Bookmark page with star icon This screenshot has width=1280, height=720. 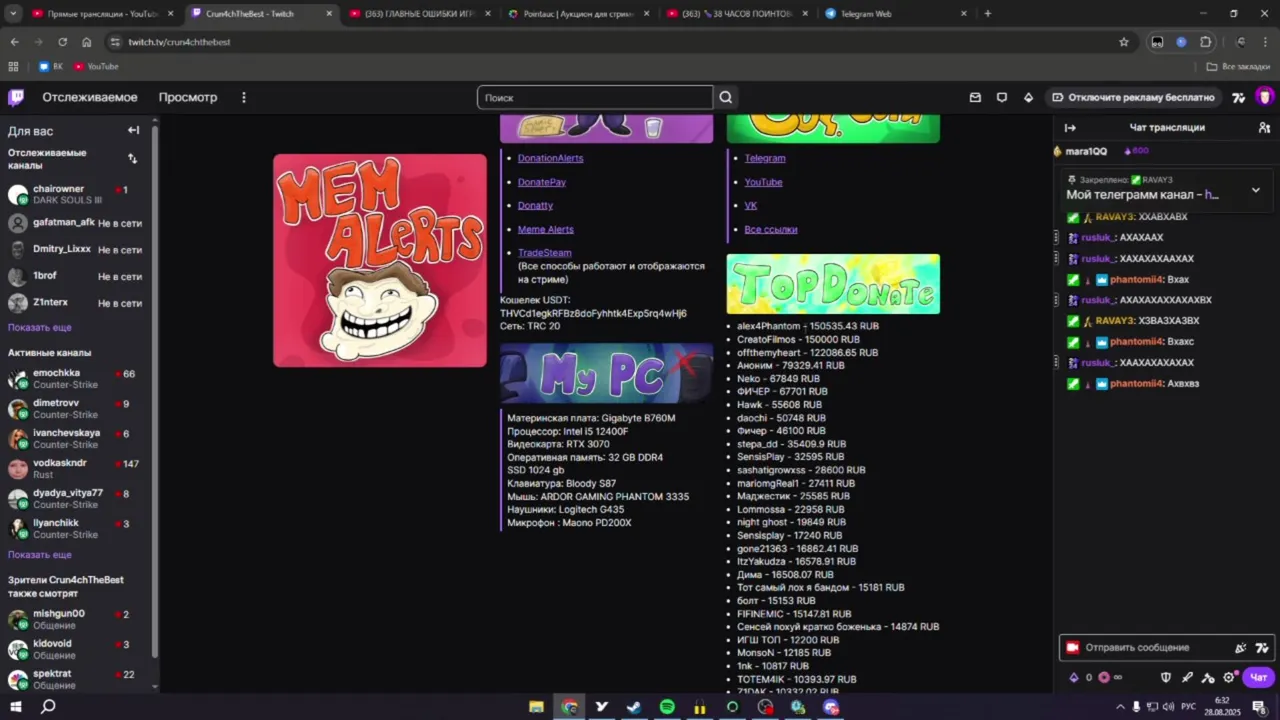point(1124,42)
